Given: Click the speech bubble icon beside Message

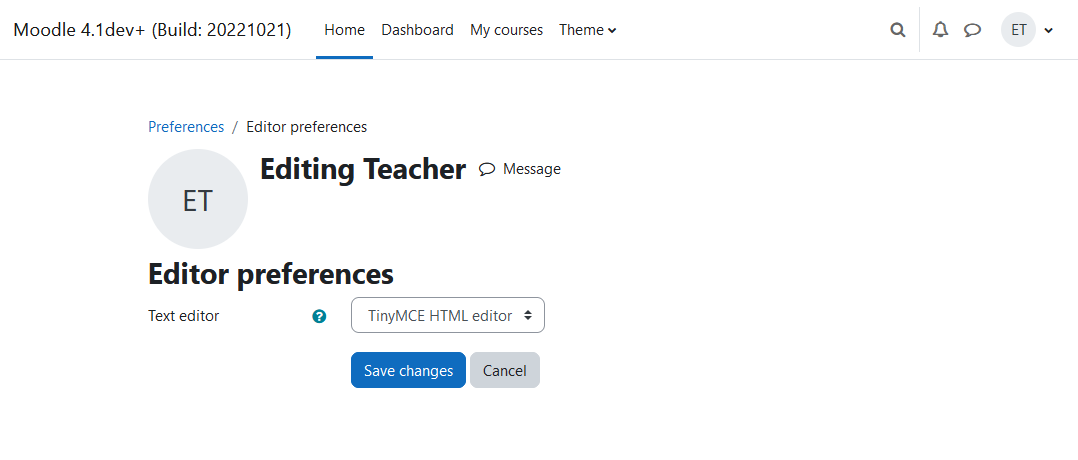Looking at the screenshot, I should tap(487, 169).
